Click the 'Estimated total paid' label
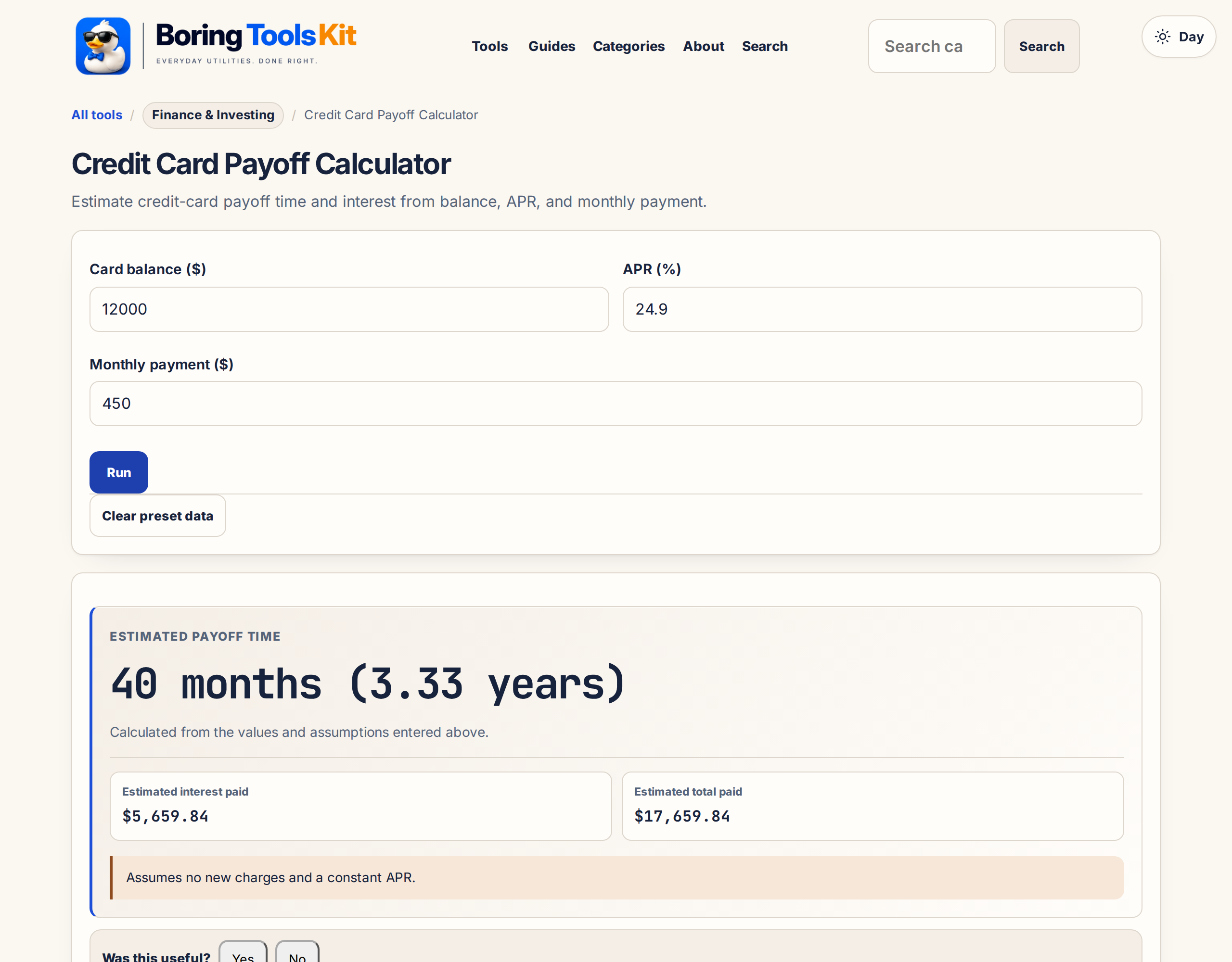The image size is (1232, 962). [688, 792]
